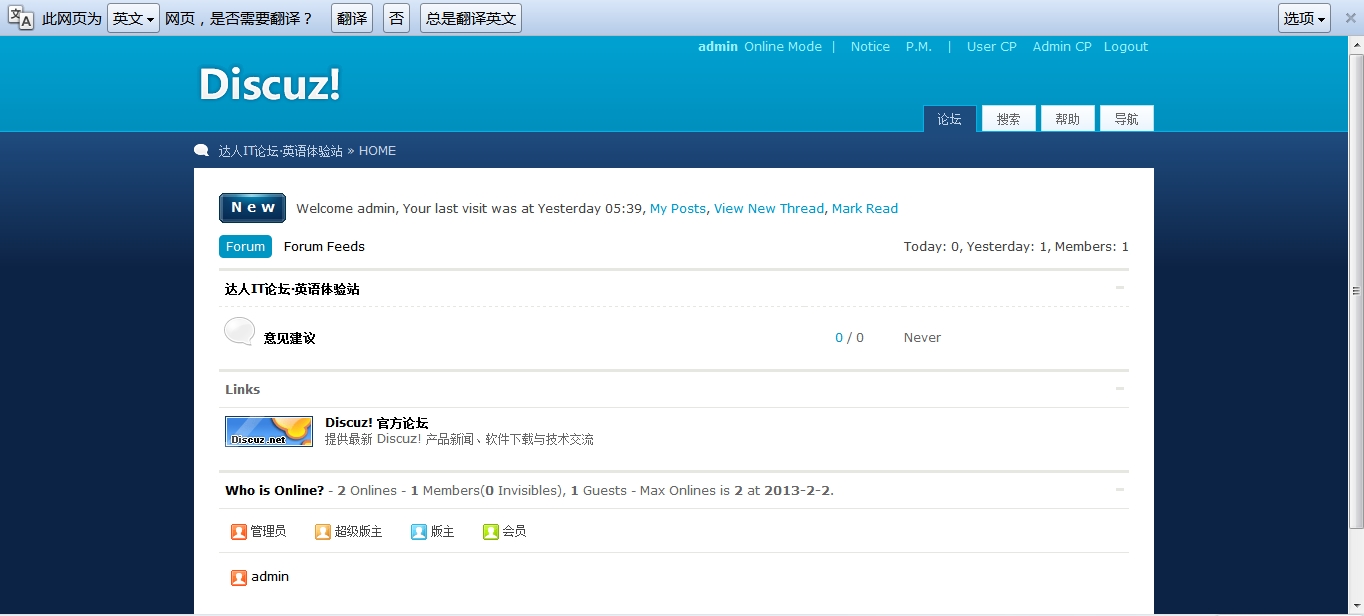The width and height of the screenshot is (1364, 616).
Task: Collapse the Who is Online section
Action: (x=1120, y=490)
